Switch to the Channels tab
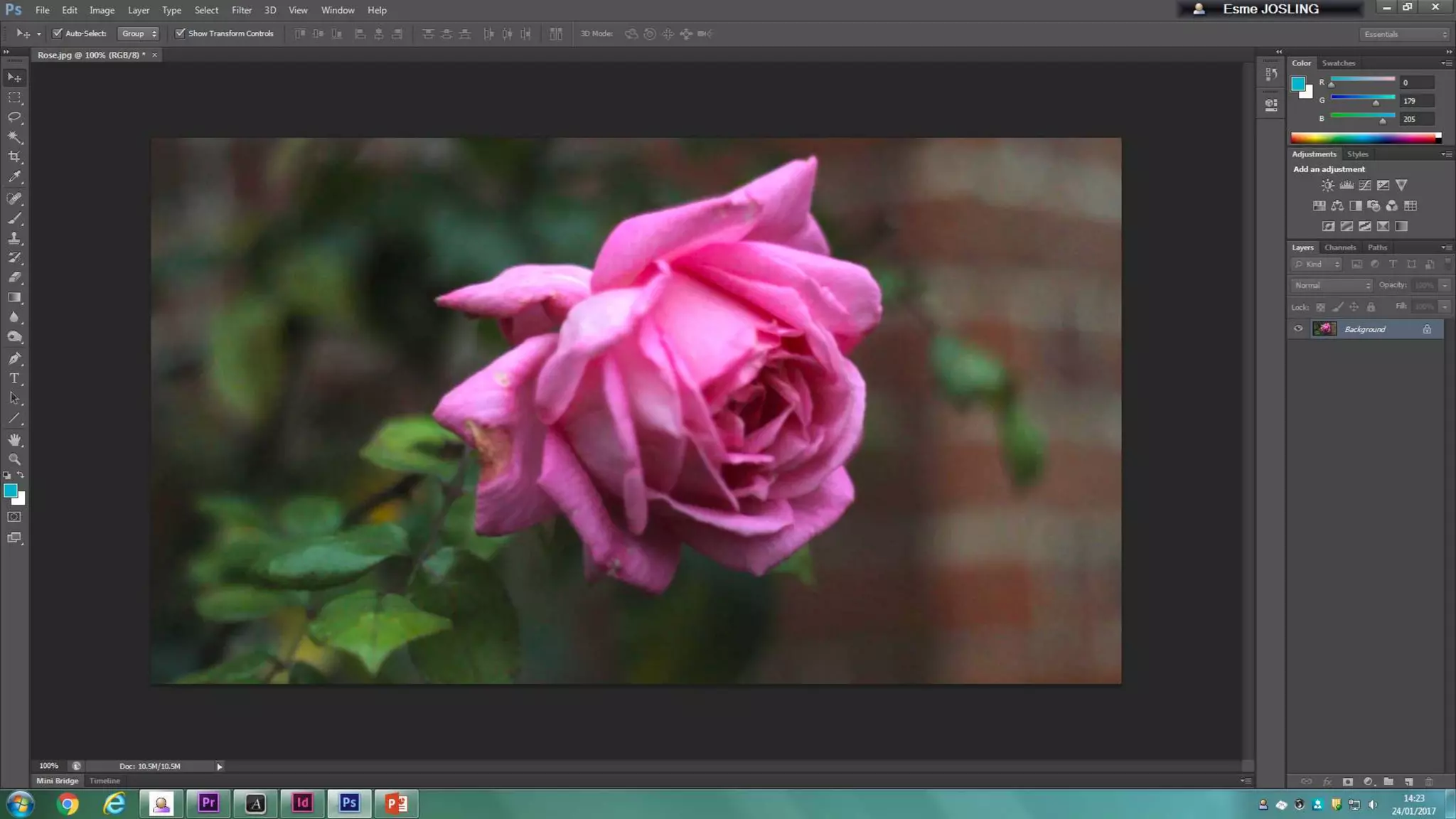The height and width of the screenshot is (819, 1456). (1340, 247)
